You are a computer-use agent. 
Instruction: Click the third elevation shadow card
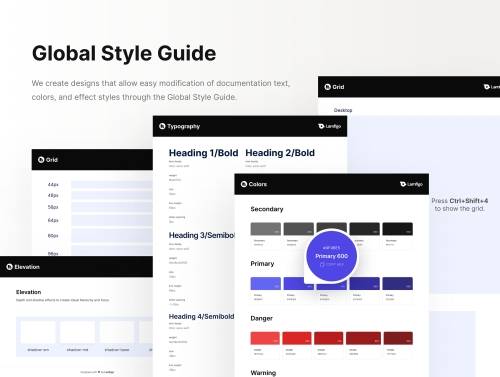[x=117, y=332]
